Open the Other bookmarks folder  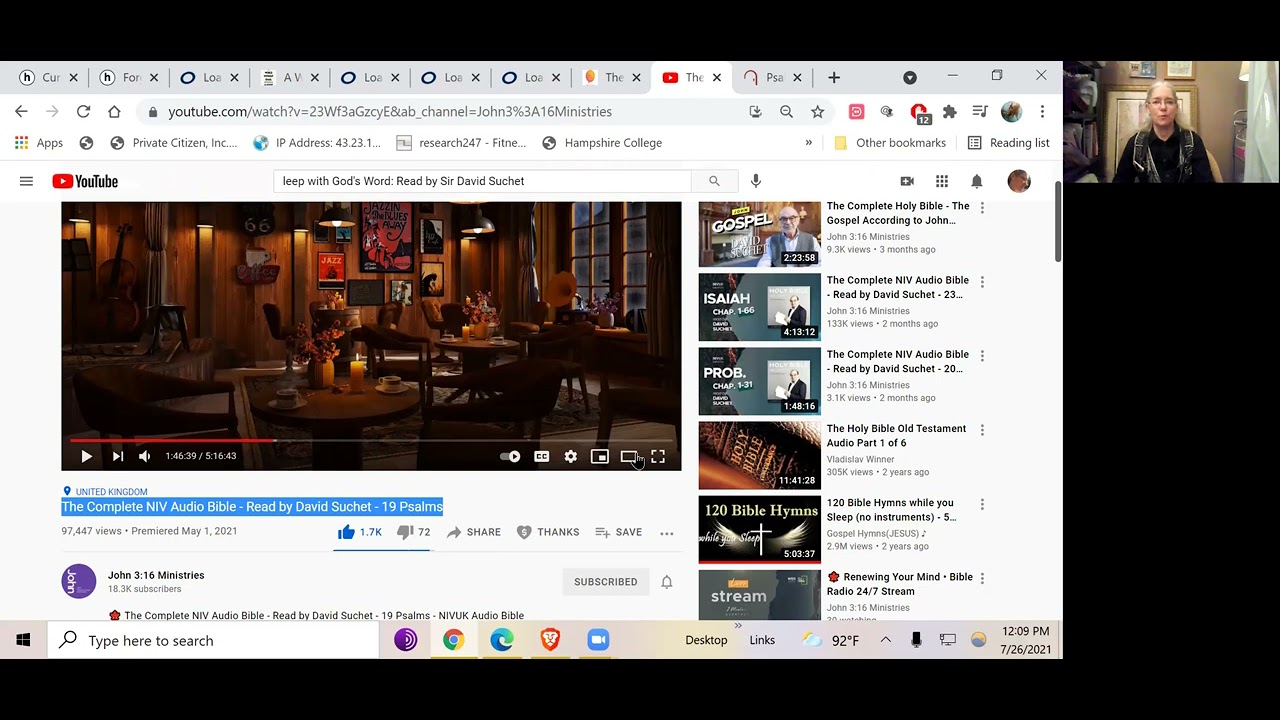tap(890, 143)
